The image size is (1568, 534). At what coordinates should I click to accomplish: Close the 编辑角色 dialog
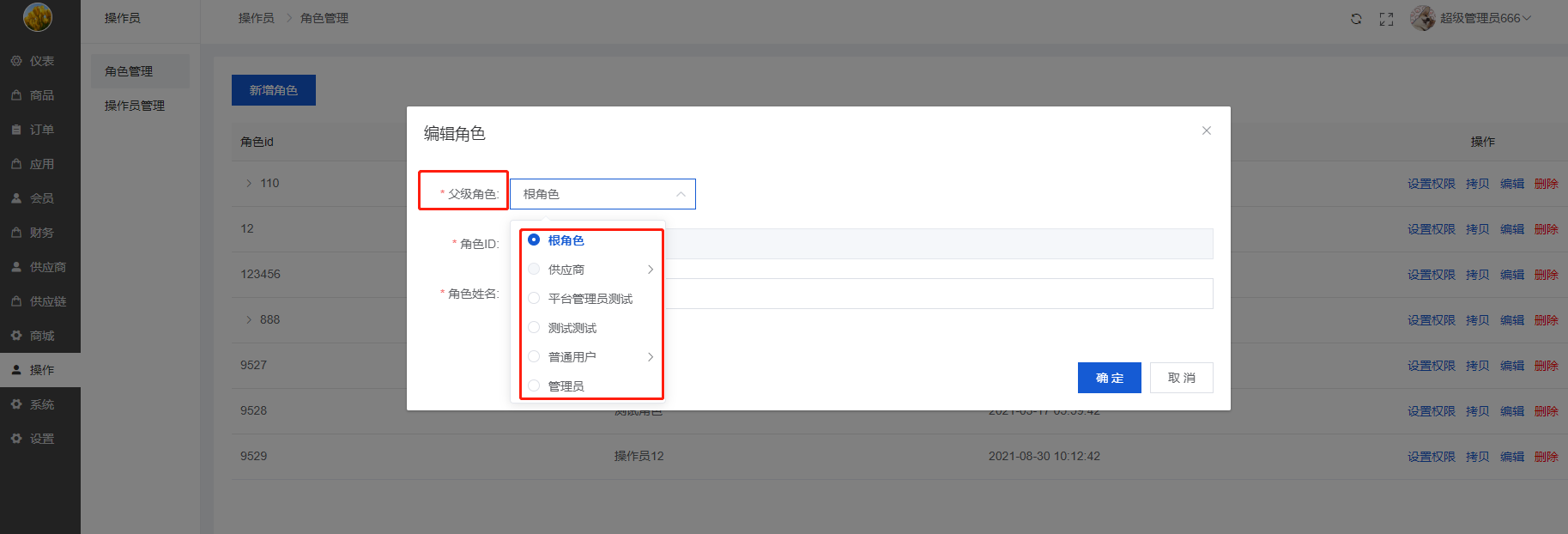1206,130
